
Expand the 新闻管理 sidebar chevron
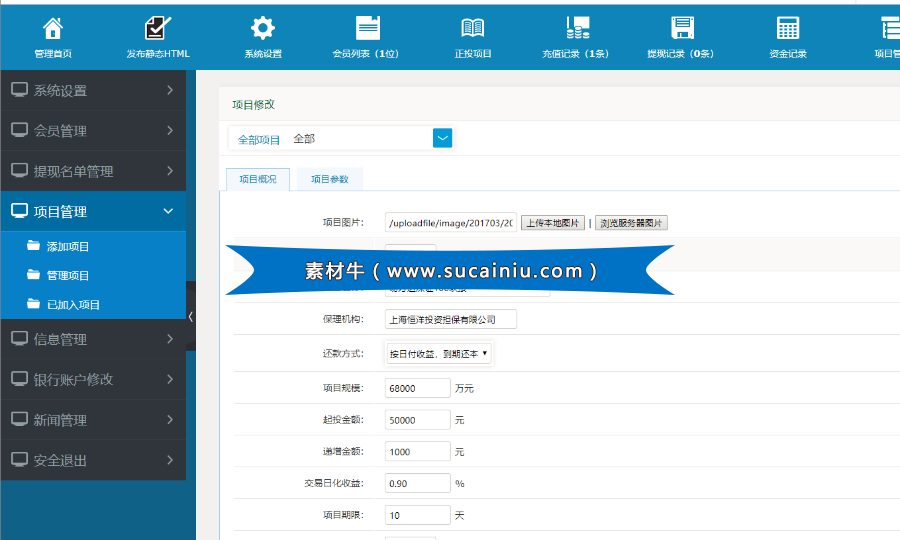[x=170, y=419]
